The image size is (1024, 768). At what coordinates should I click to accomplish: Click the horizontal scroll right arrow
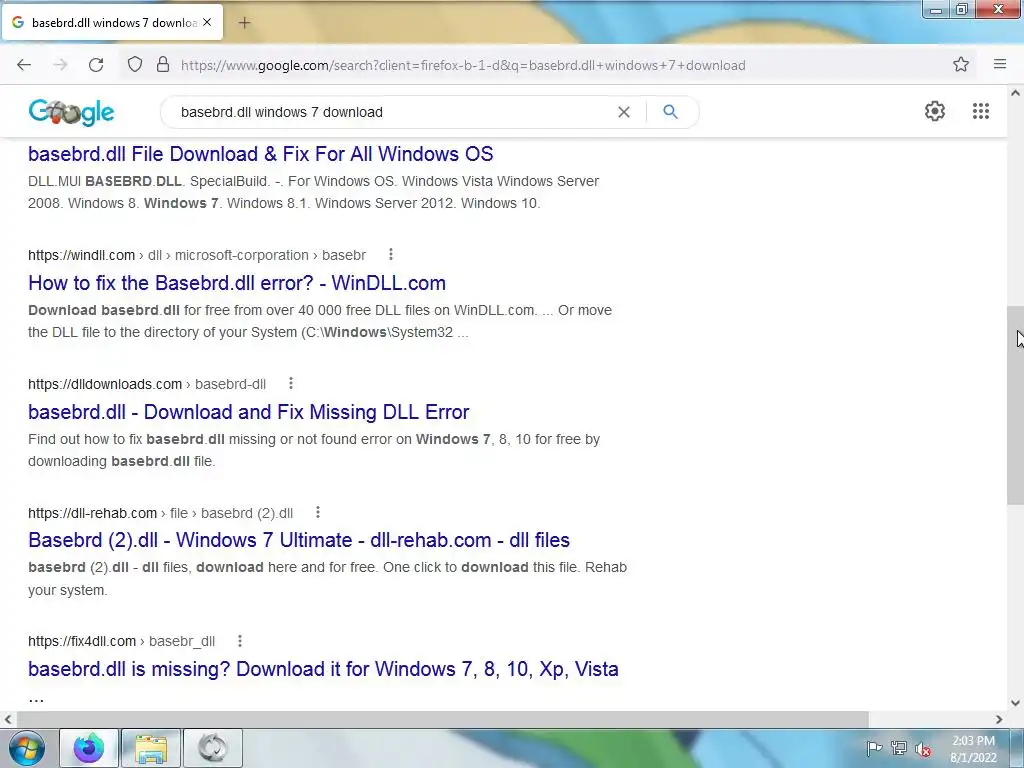click(999, 720)
